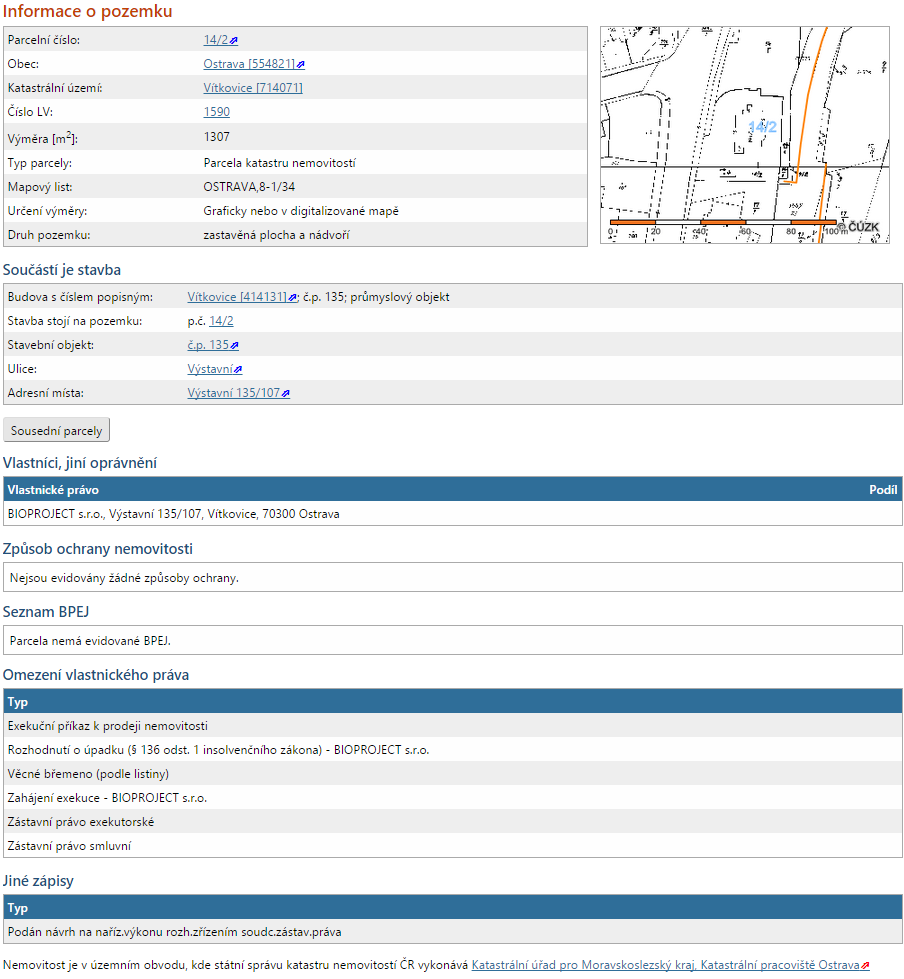Open Katastrální úřad pro Moravskoslezský kraj link
This screenshot has width=904, height=979.
coord(666,965)
